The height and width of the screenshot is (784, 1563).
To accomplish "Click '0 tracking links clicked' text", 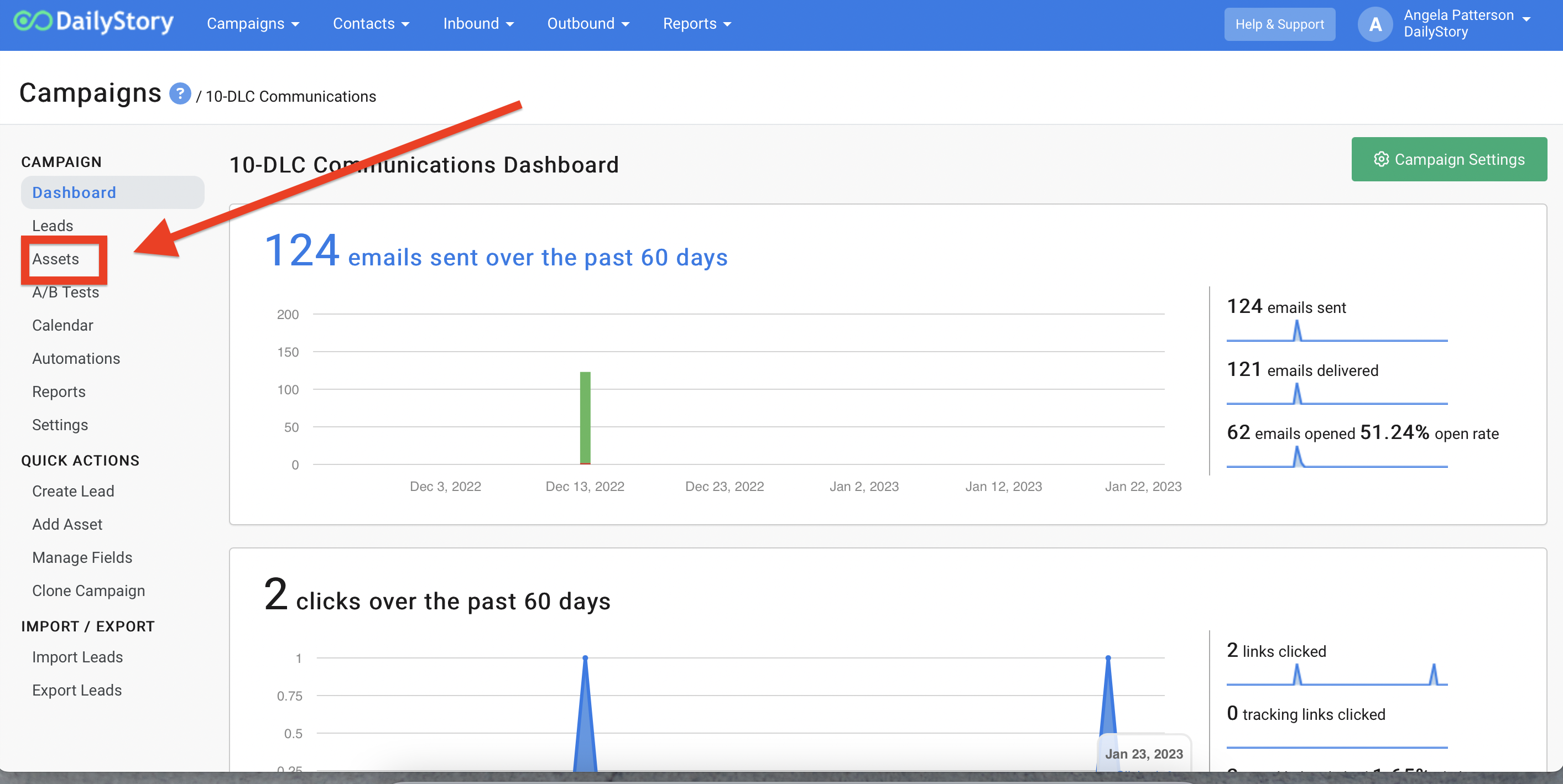I will [1306, 714].
